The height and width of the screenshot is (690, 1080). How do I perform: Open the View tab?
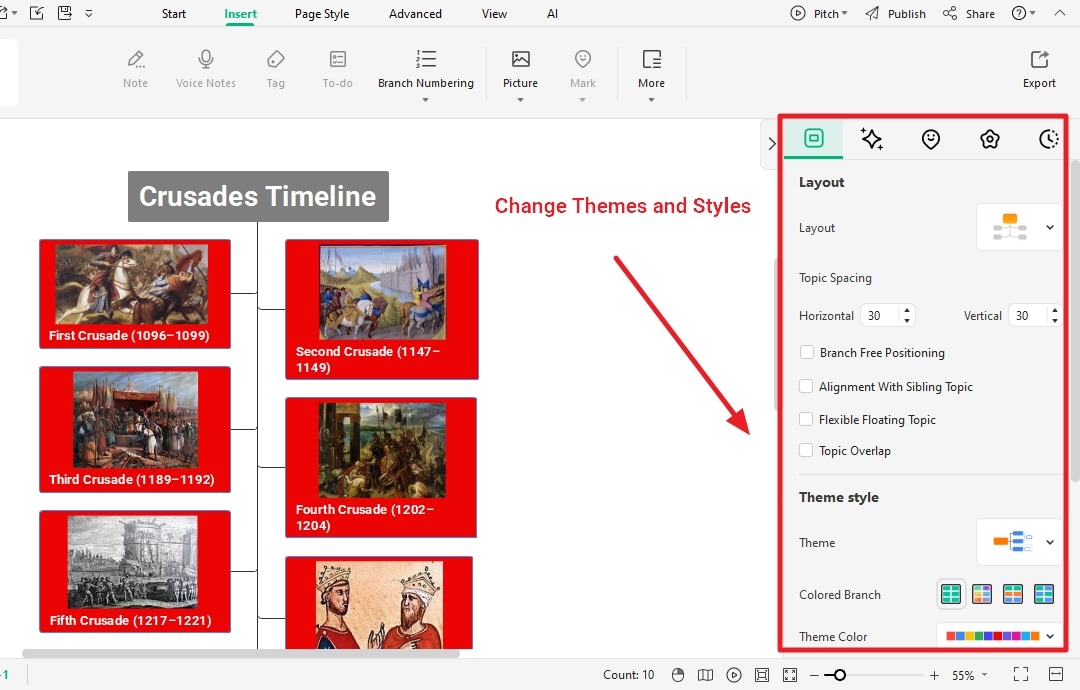coord(494,14)
